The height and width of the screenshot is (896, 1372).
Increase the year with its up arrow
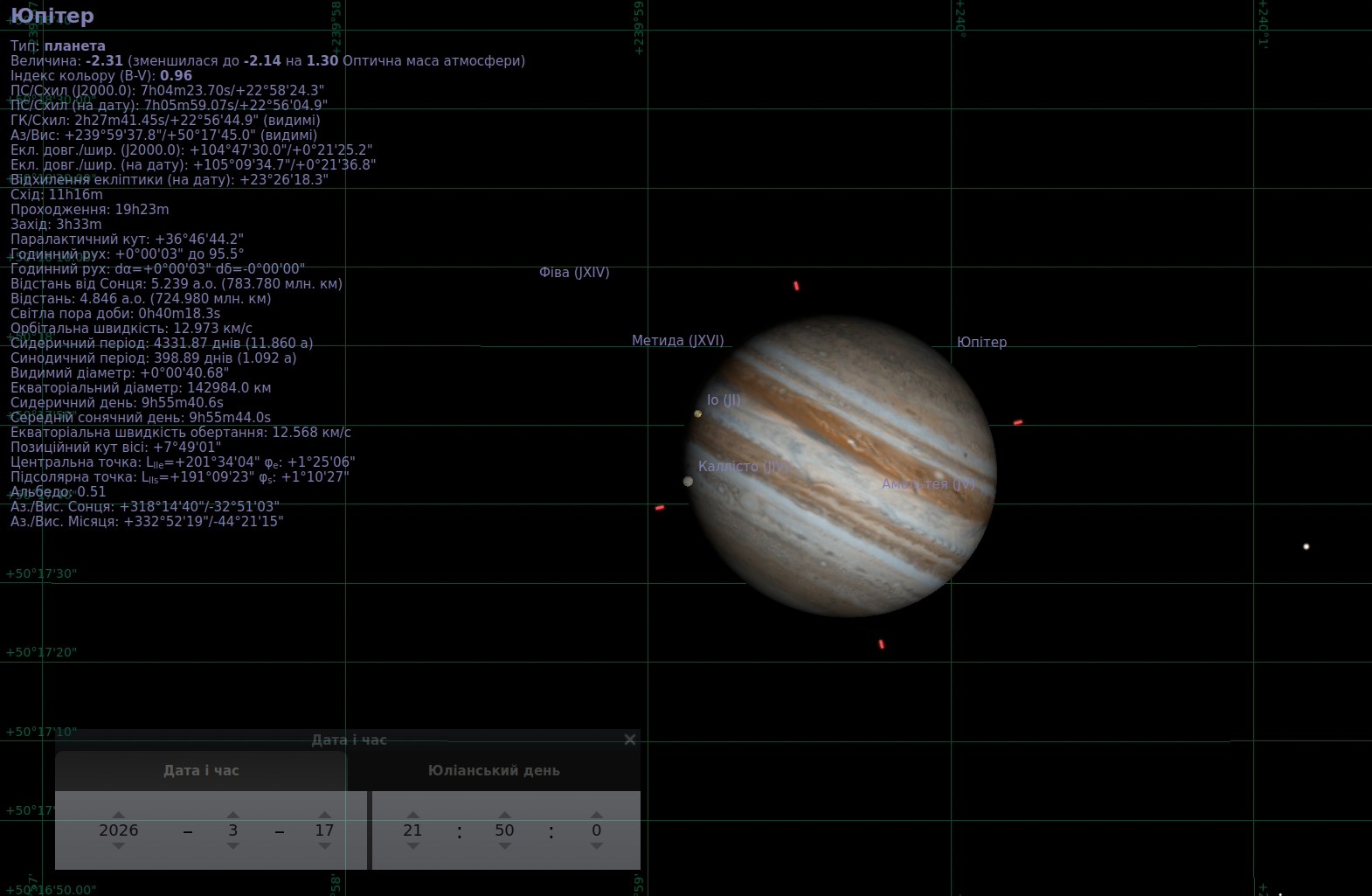coord(119,815)
